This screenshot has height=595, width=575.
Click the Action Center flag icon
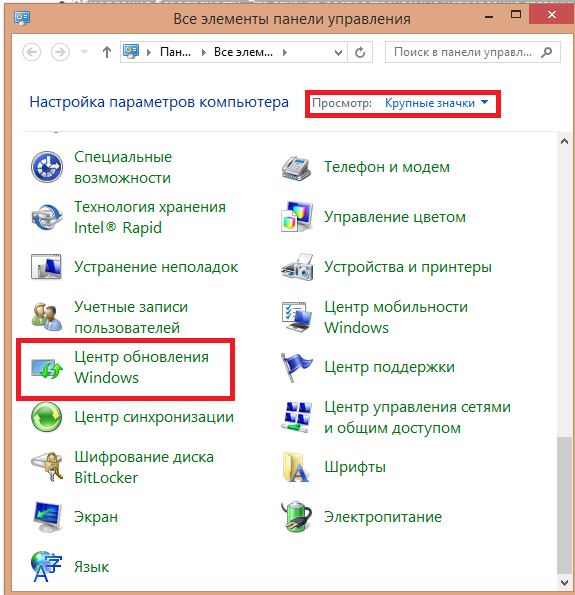tap(296, 367)
